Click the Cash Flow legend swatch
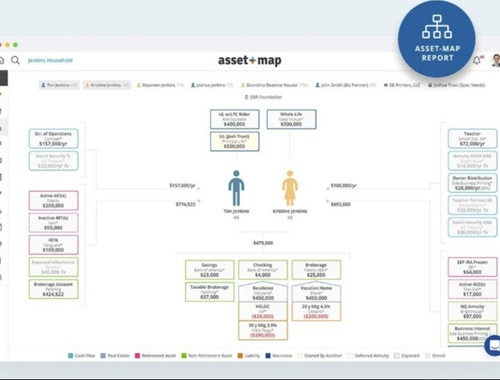This screenshot has height=380, width=500. [70, 356]
